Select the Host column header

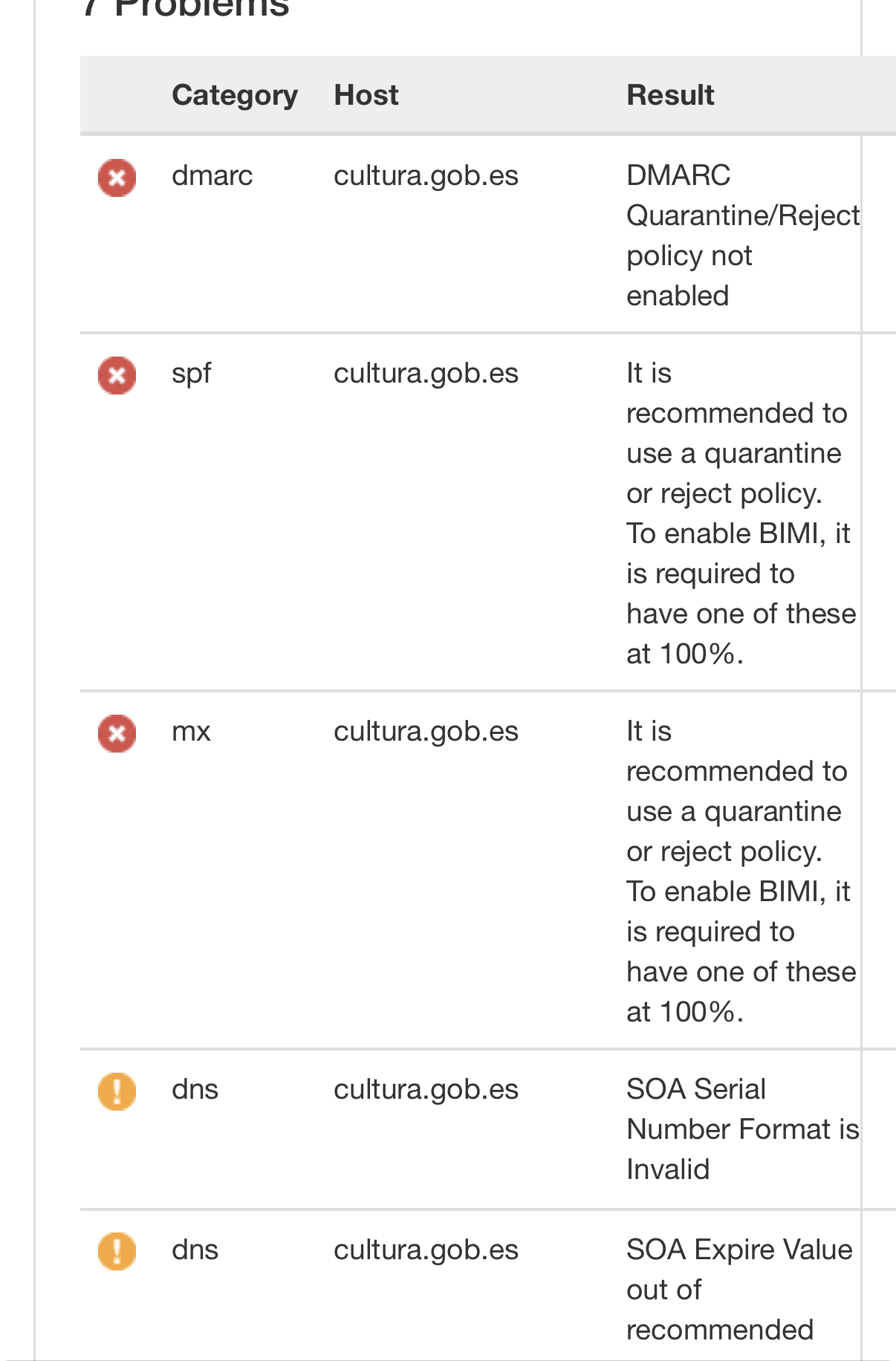pos(366,94)
